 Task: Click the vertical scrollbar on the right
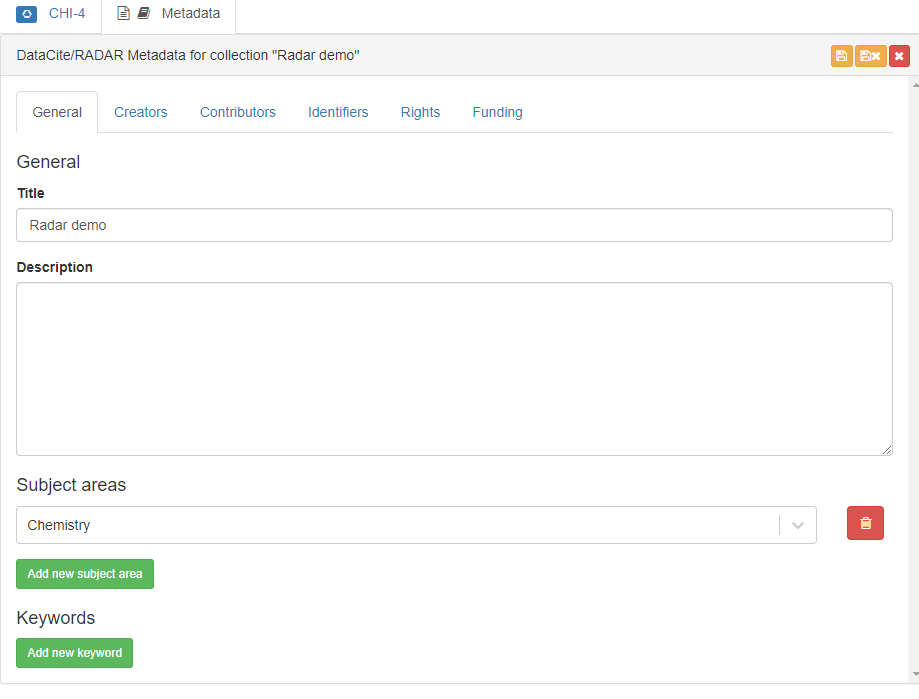tap(913, 380)
